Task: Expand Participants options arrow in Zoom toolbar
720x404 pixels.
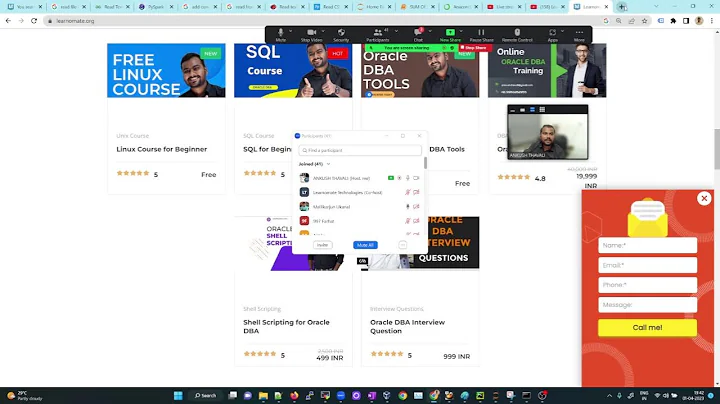Action: 396,31
